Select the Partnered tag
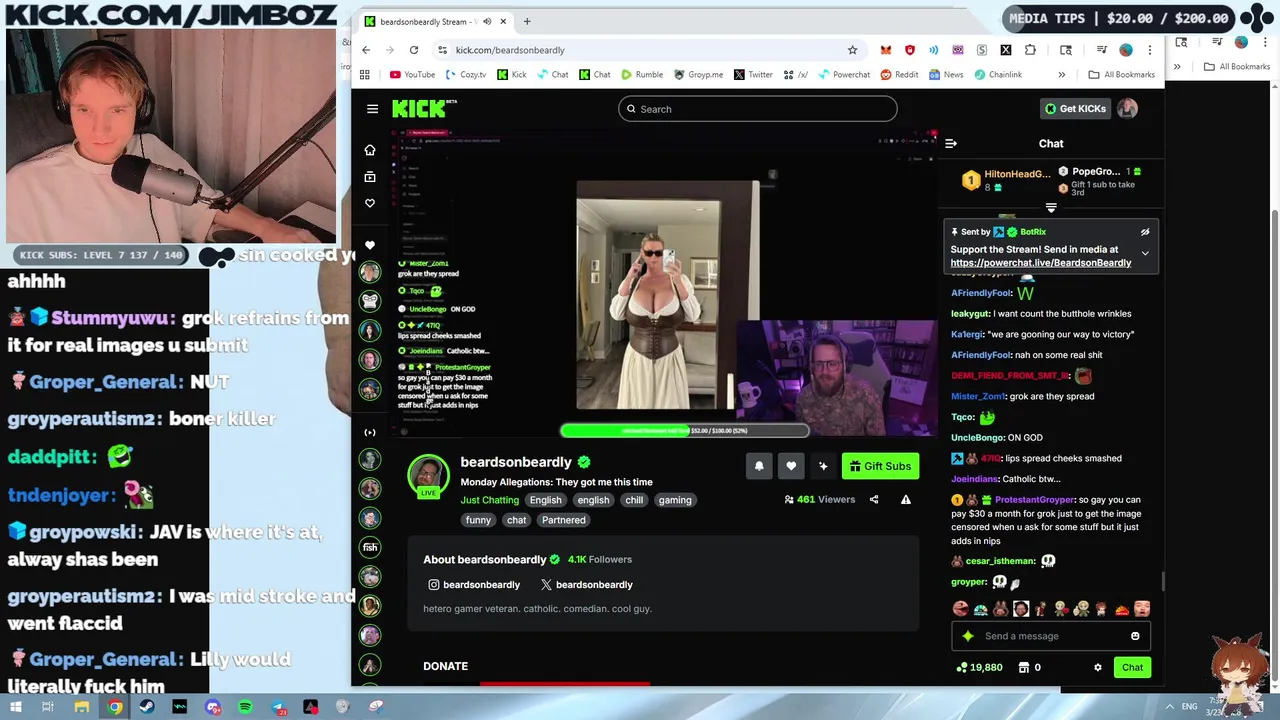This screenshot has height=720, width=1280. [x=563, y=520]
